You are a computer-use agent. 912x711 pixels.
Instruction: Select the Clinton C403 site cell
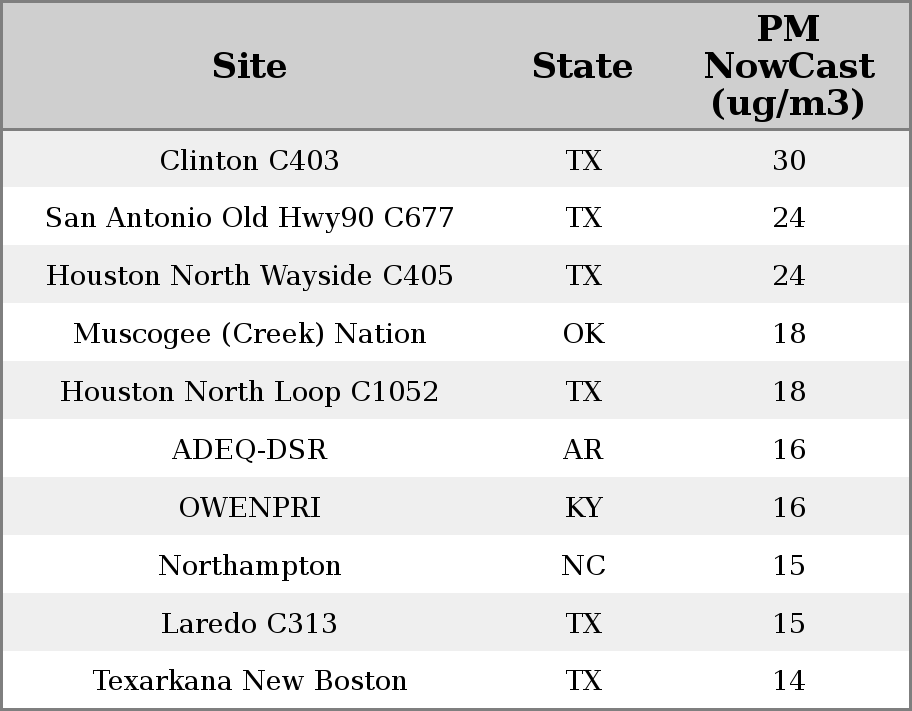coord(249,161)
